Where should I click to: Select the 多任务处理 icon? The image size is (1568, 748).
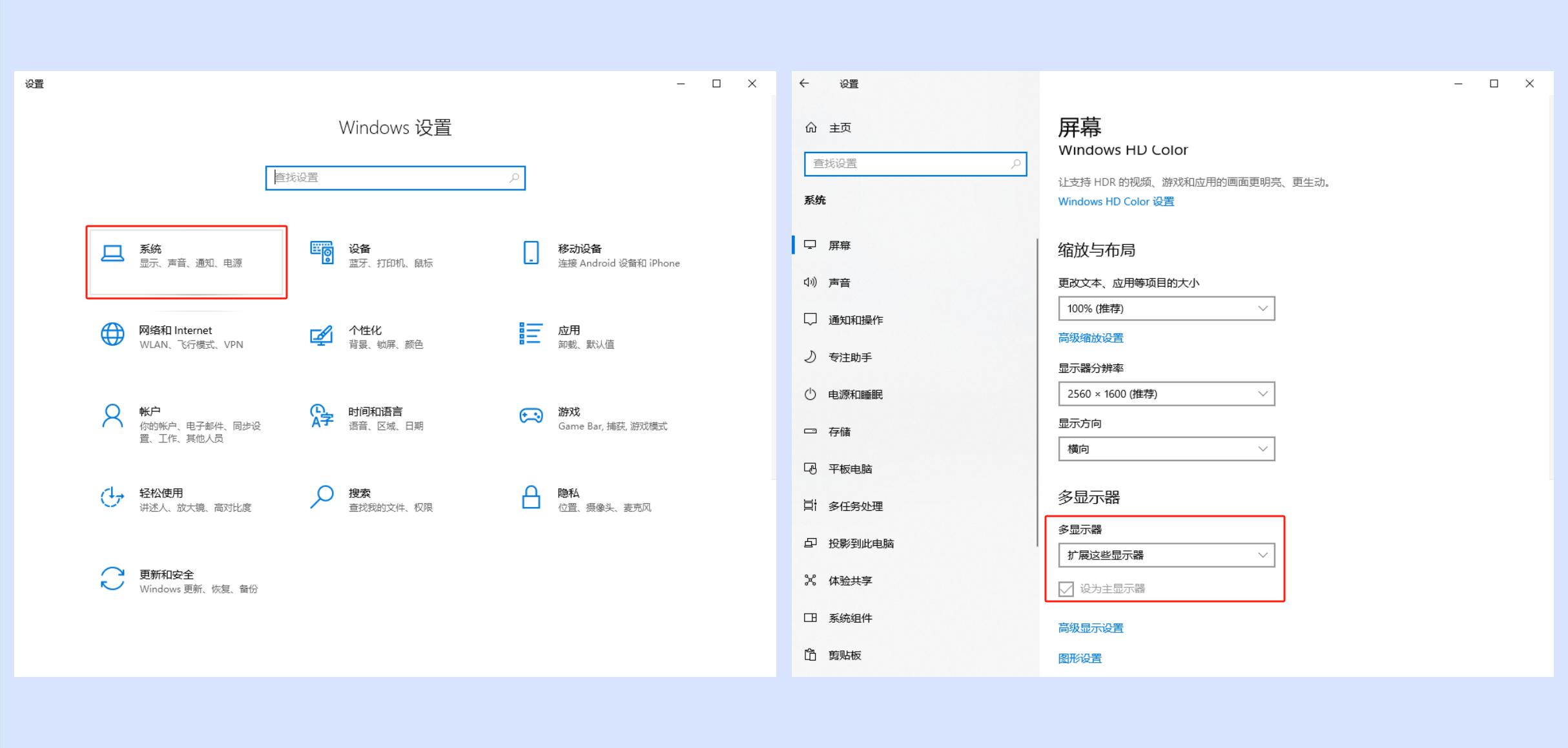(810, 506)
